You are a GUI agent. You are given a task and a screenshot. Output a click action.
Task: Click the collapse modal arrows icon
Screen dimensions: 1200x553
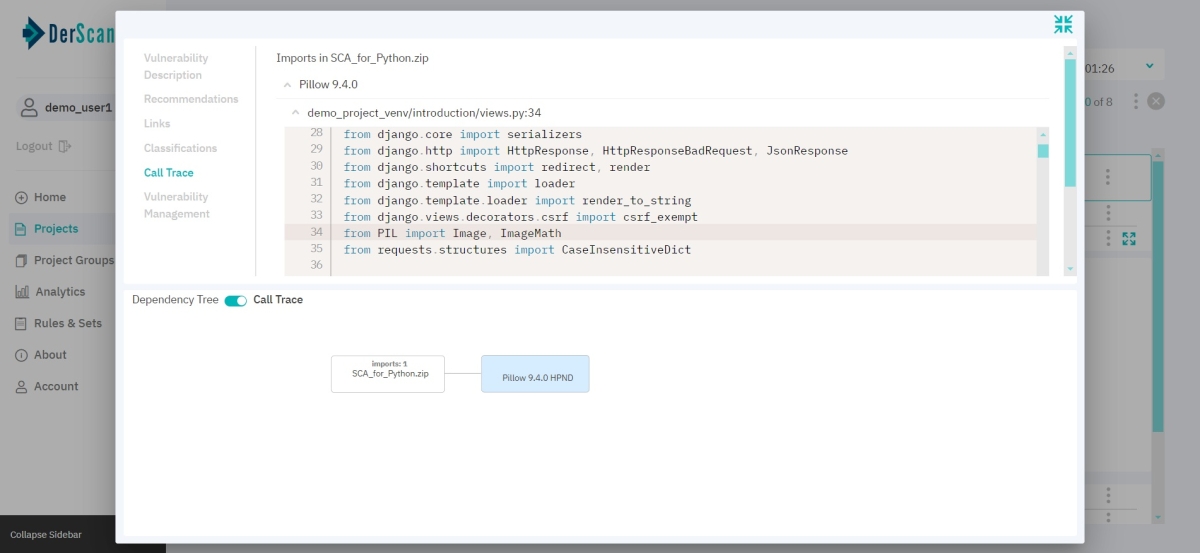point(1063,25)
